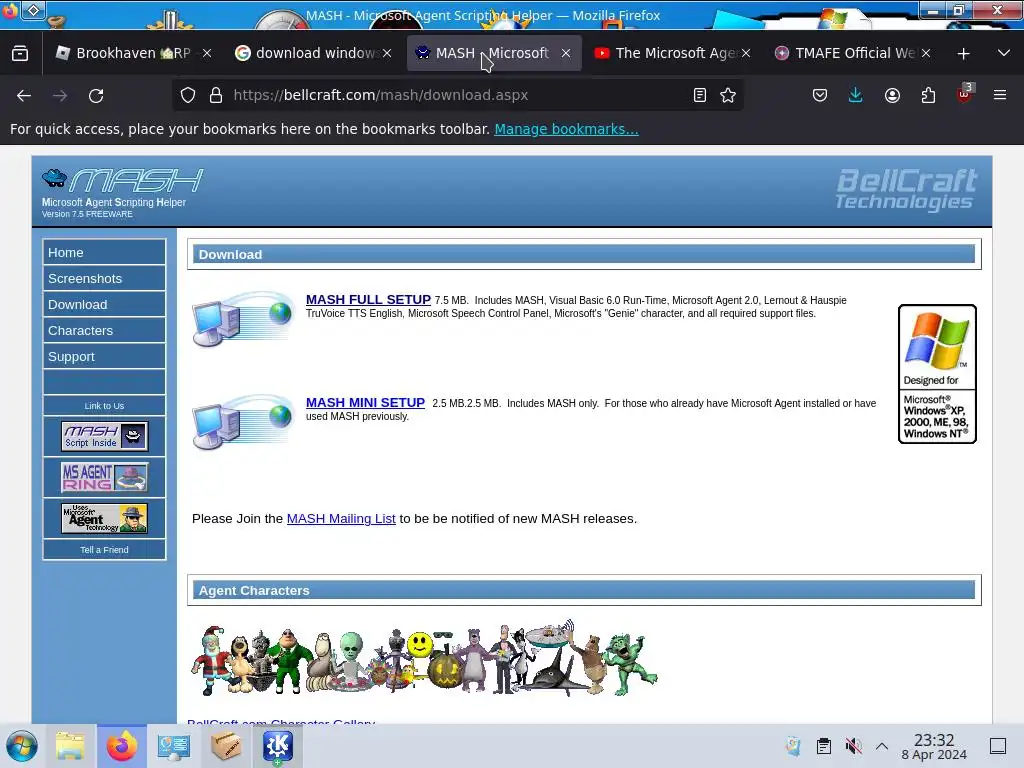Open the MASH Mailing List link

click(341, 519)
